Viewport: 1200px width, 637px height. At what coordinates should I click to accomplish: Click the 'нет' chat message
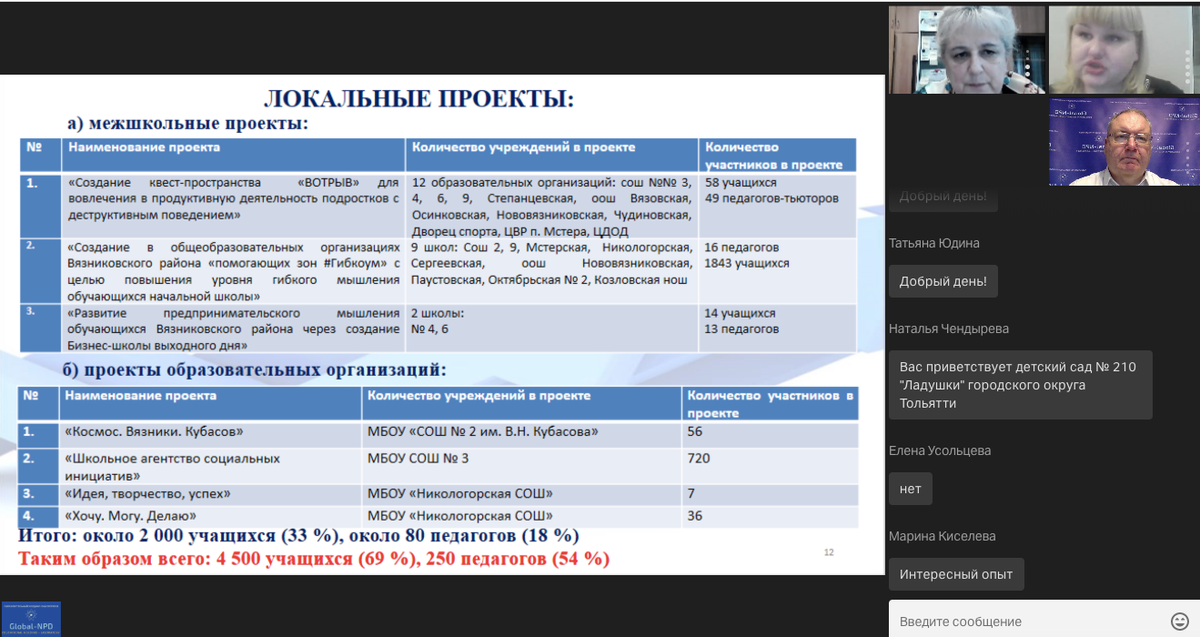(x=910, y=488)
